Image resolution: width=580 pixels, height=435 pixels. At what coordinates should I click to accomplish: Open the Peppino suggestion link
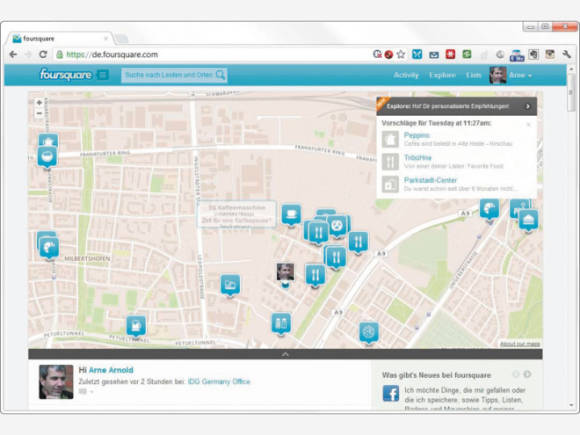(x=417, y=135)
